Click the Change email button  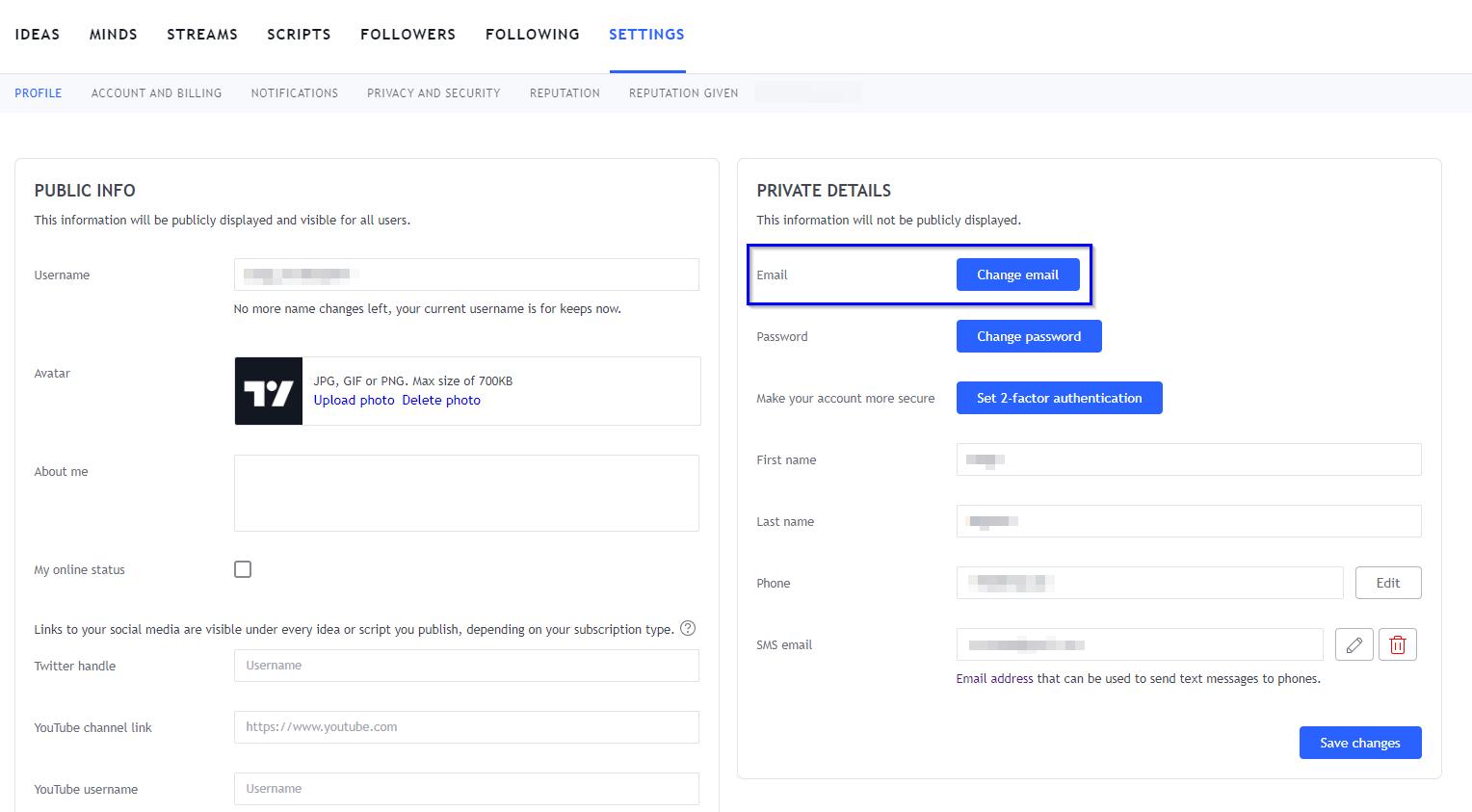[1017, 274]
